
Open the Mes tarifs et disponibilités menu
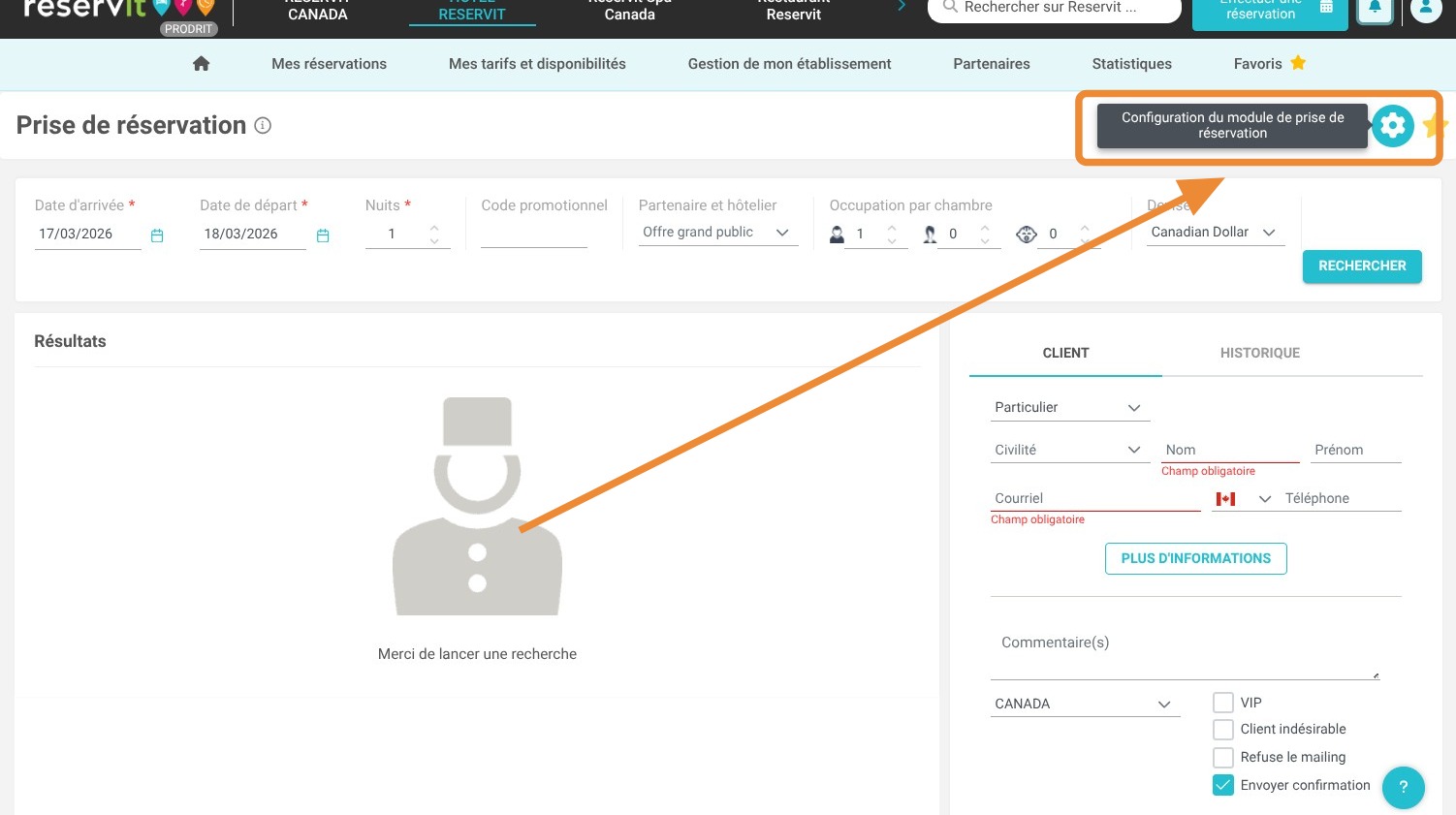click(x=537, y=64)
